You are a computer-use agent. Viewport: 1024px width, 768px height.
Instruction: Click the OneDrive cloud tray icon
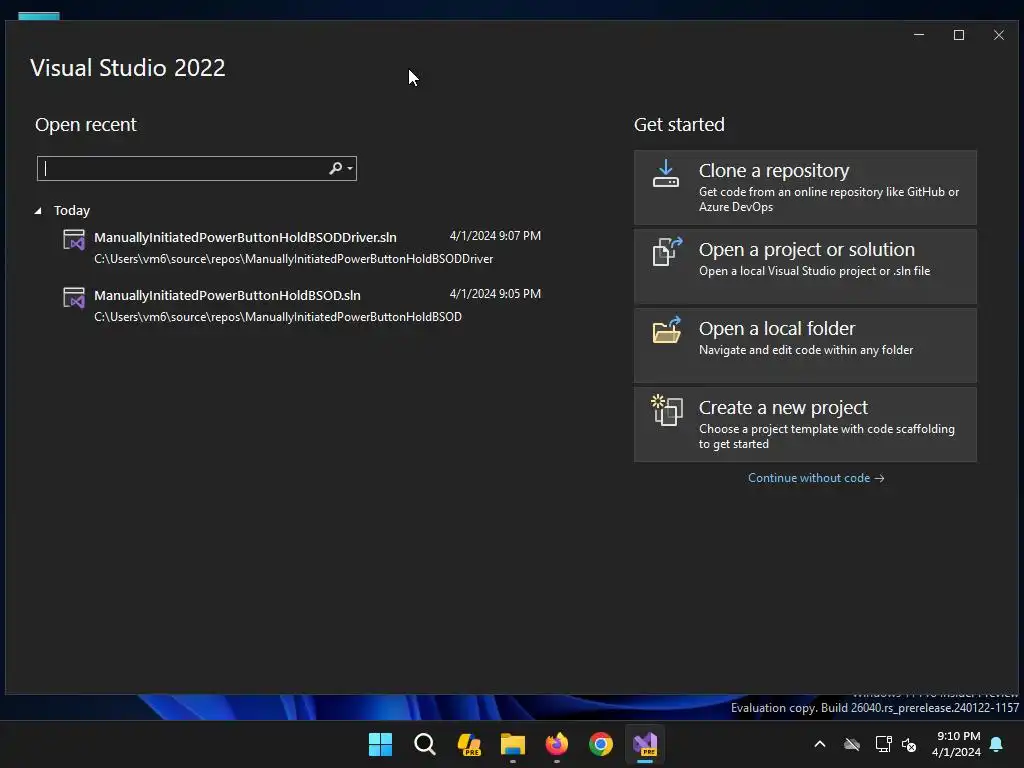[x=852, y=744]
